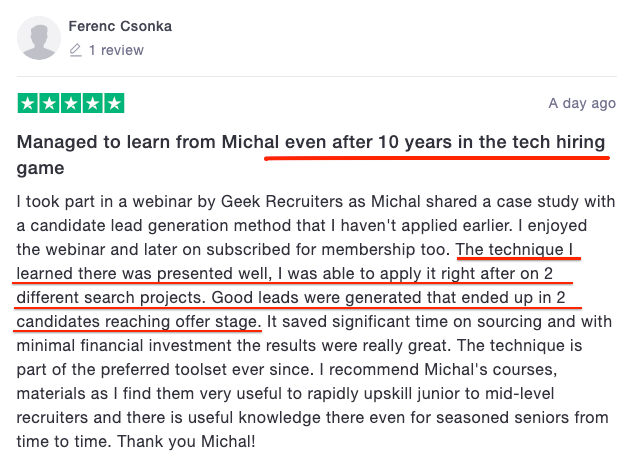Click the red underline beneath the headline

[x=437, y=157]
